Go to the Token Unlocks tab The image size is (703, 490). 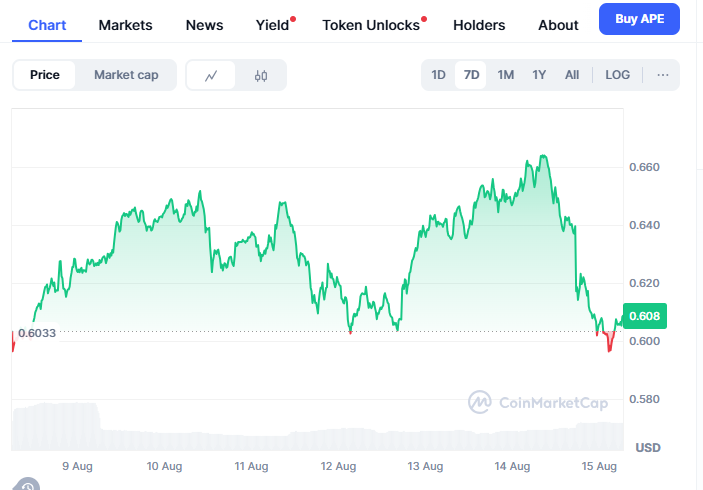click(371, 25)
